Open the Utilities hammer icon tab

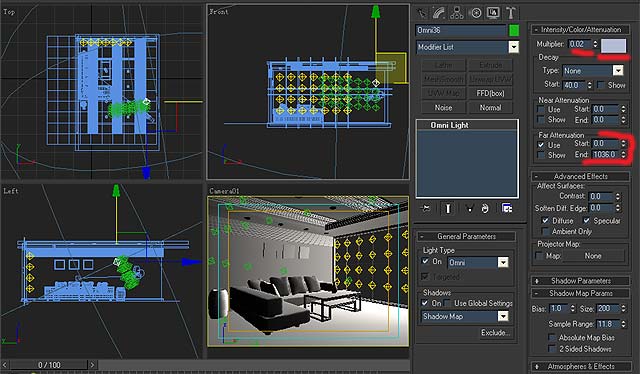tap(511, 13)
